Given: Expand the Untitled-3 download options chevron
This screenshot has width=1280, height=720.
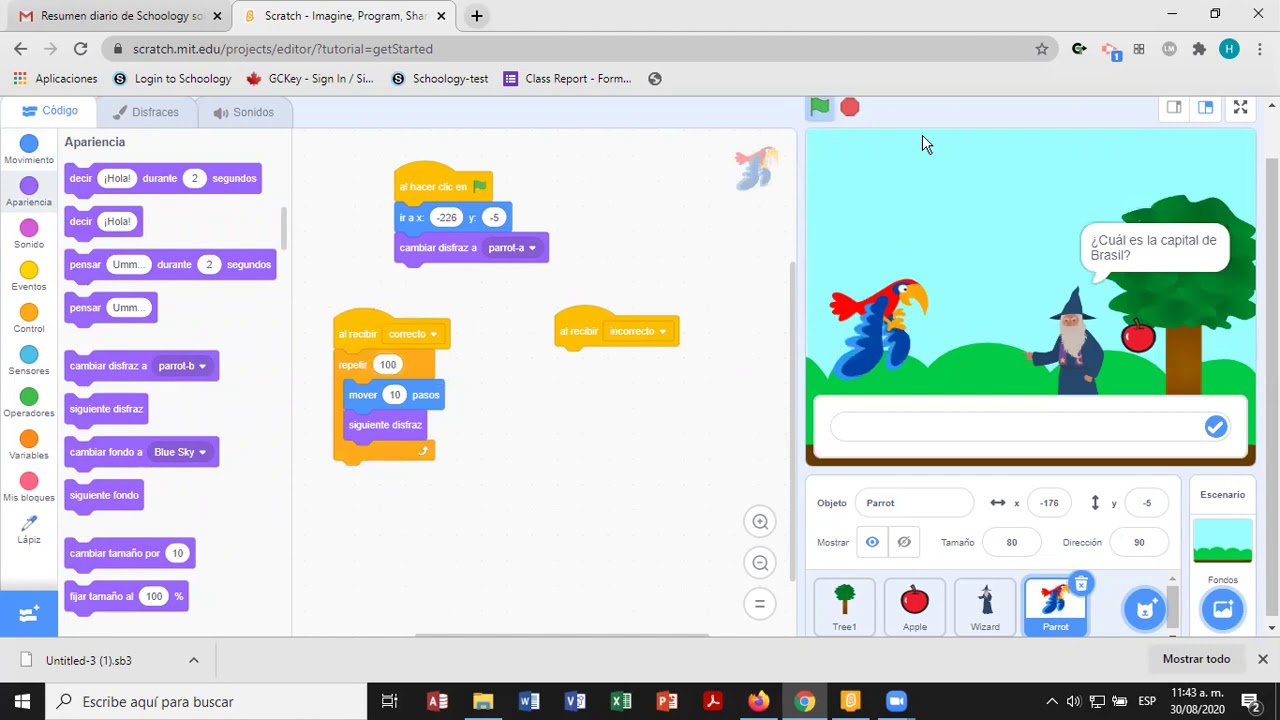Looking at the screenshot, I should [194, 660].
